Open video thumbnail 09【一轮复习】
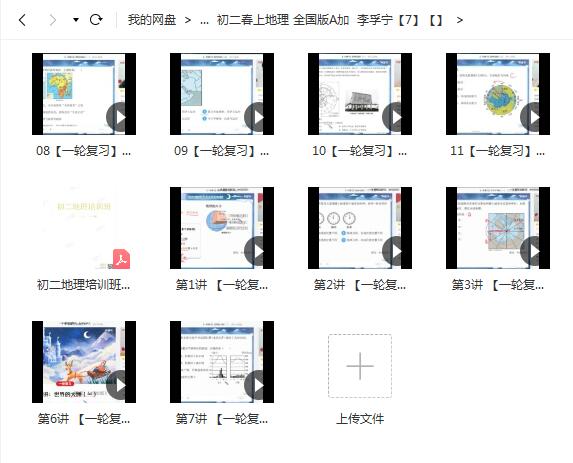573x463 pixels. (x=222, y=94)
